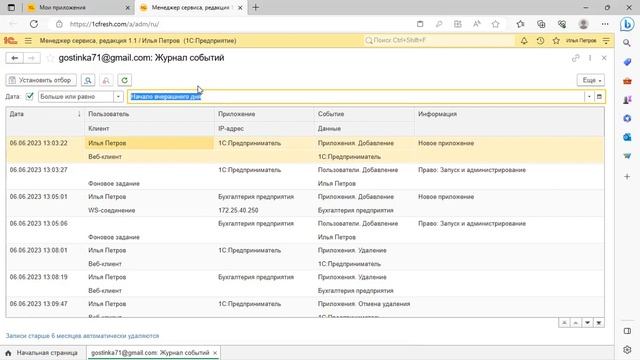Viewport: 640px width, 360px height.
Task: Expand the date value dropdown arrow
Action: pyautogui.click(x=589, y=97)
